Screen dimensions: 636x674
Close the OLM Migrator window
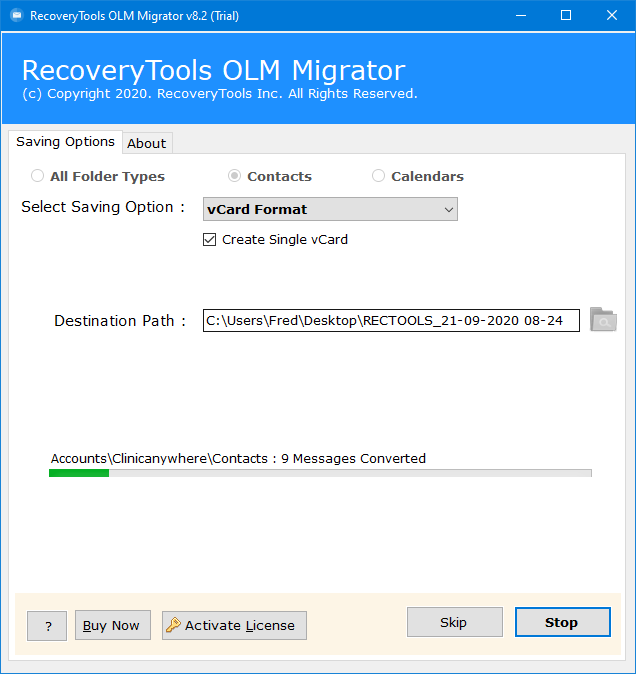point(612,16)
